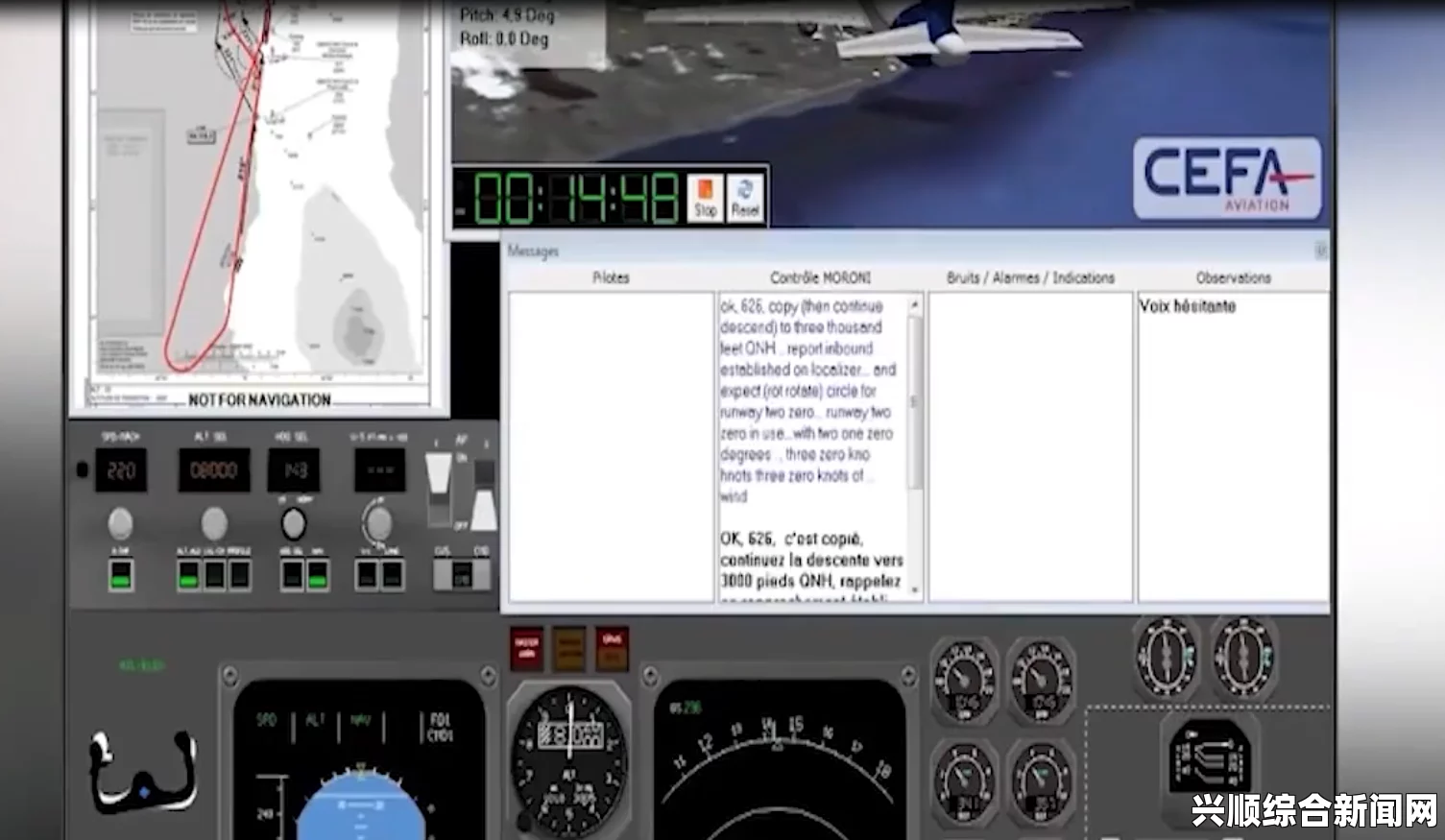
Task: Click the upper-right engine gauge
Action: point(1040,681)
